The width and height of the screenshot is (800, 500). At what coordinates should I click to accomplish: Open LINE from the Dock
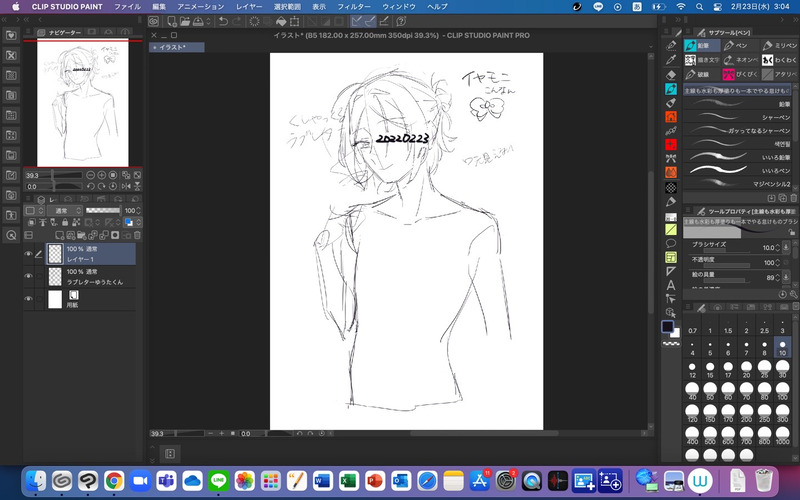click(x=218, y=481)
